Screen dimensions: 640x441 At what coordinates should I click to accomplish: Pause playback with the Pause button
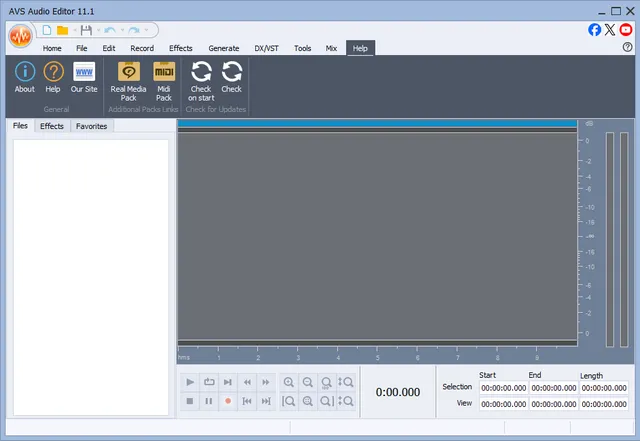(x=209, y=401)
